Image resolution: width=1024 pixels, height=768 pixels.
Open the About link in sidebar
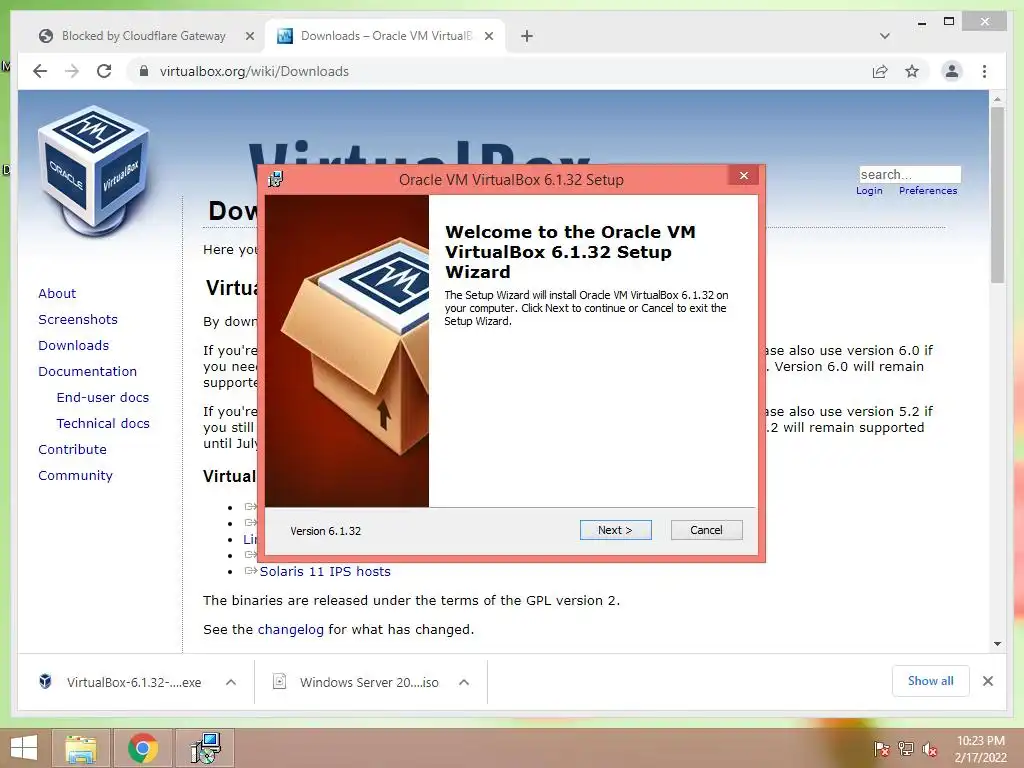coord(57,293)
